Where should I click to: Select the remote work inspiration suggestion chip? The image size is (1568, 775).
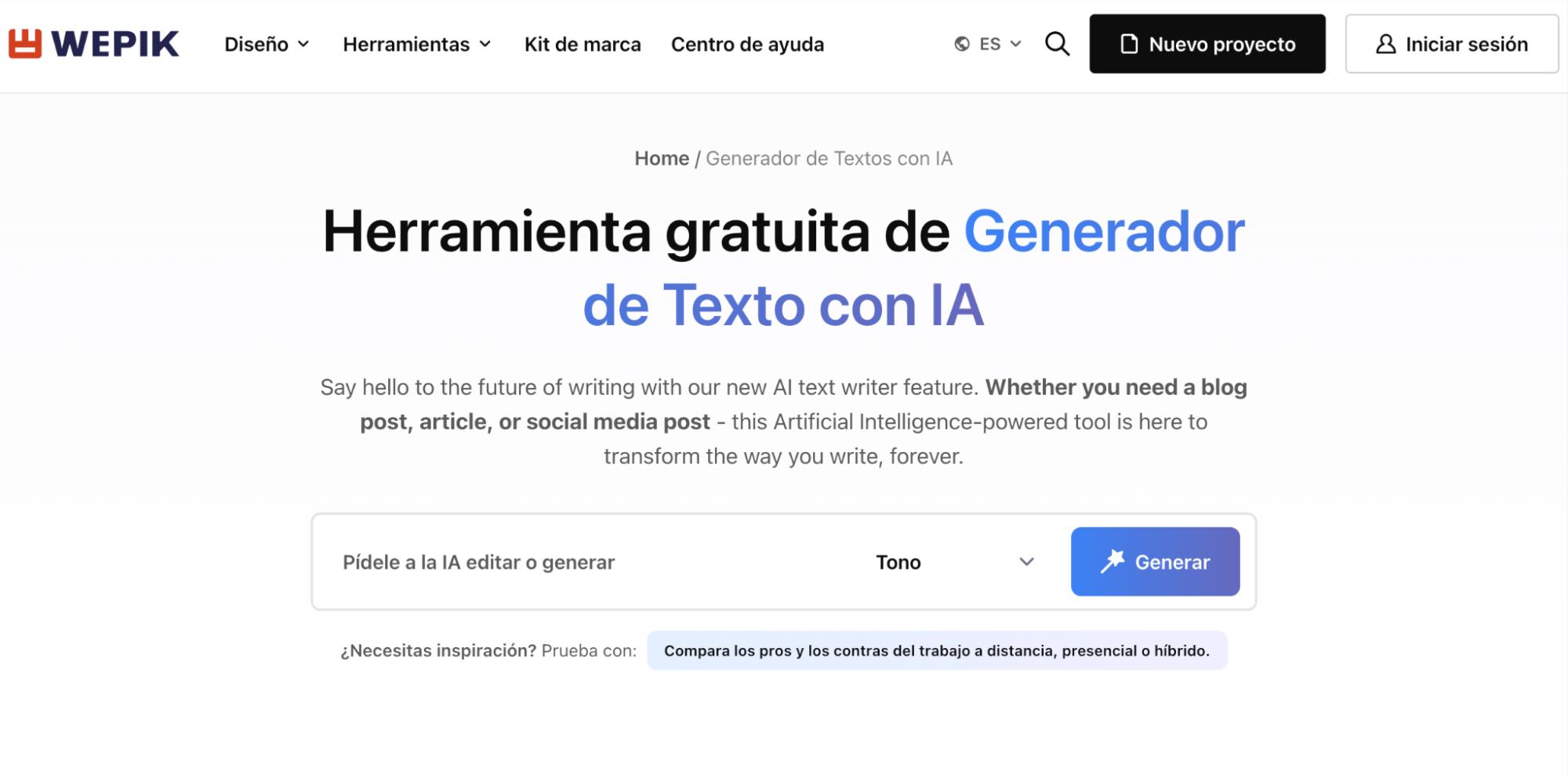(936, 650)
